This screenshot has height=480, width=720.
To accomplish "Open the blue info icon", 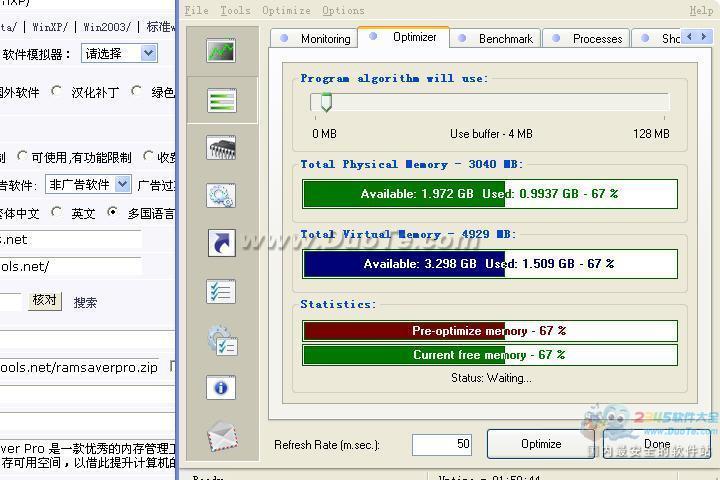I will click(221, 387).
